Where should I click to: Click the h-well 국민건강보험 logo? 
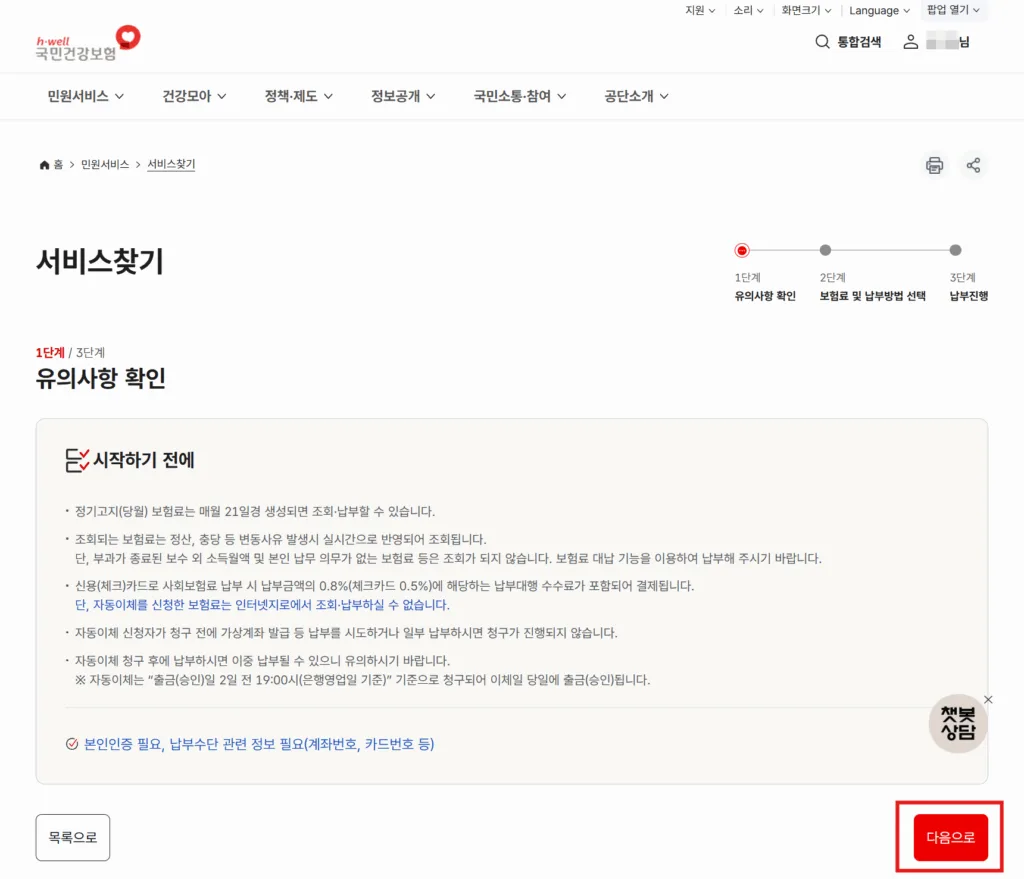coord(85,43)
